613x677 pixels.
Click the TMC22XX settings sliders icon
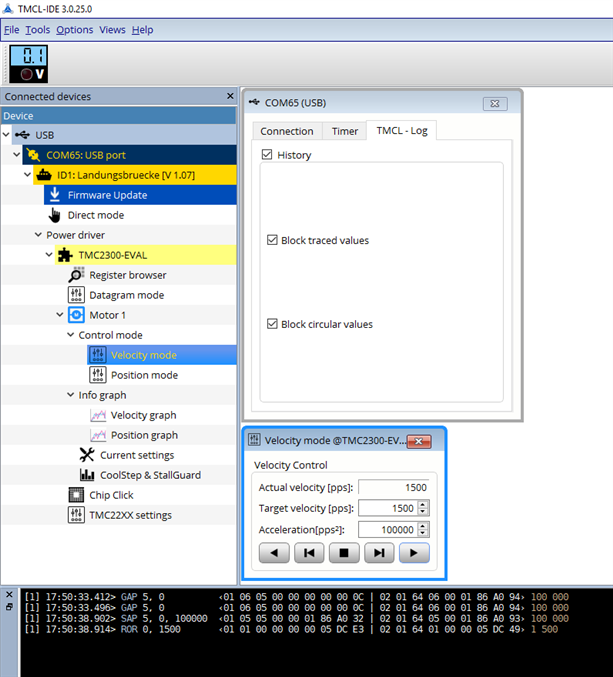click(76, 515)
